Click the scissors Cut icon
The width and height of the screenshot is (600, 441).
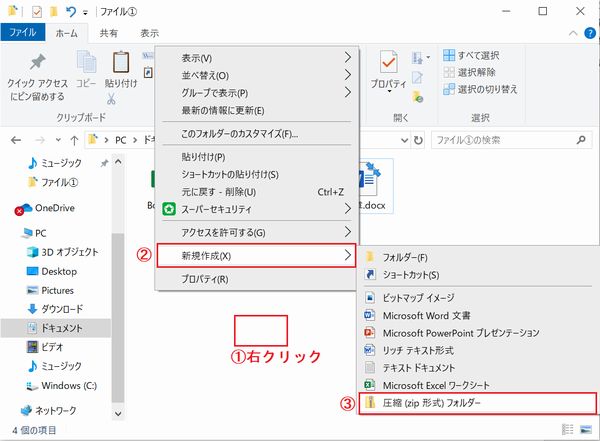tap(111, 99)
